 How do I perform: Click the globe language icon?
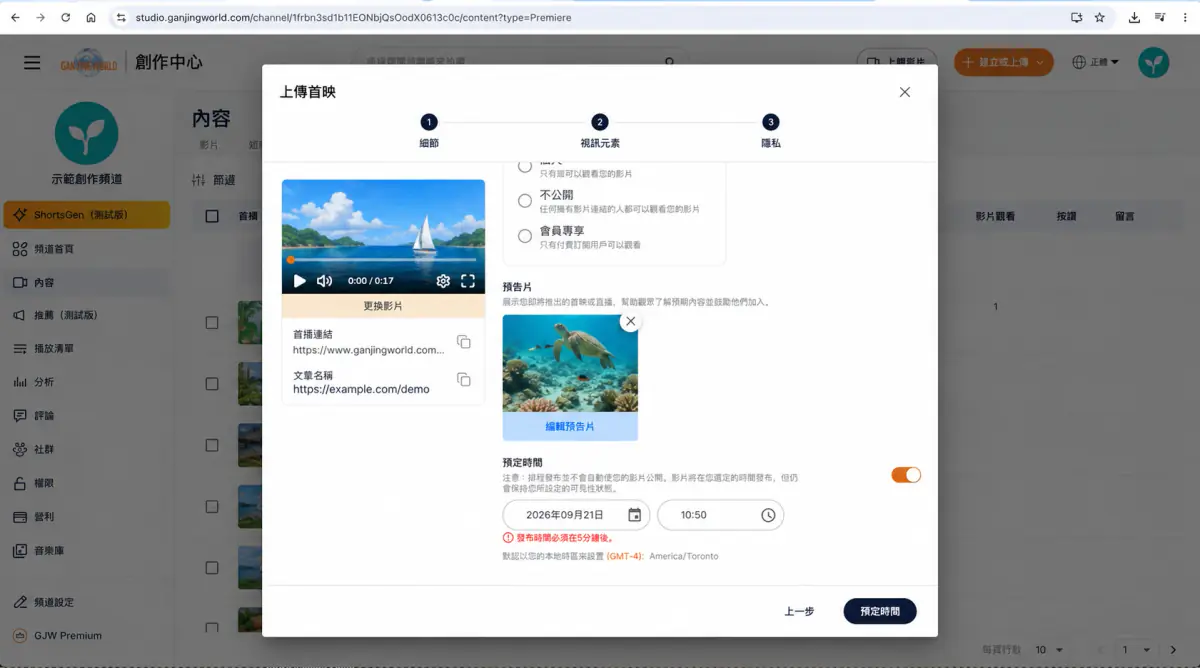click(1079, 62)
